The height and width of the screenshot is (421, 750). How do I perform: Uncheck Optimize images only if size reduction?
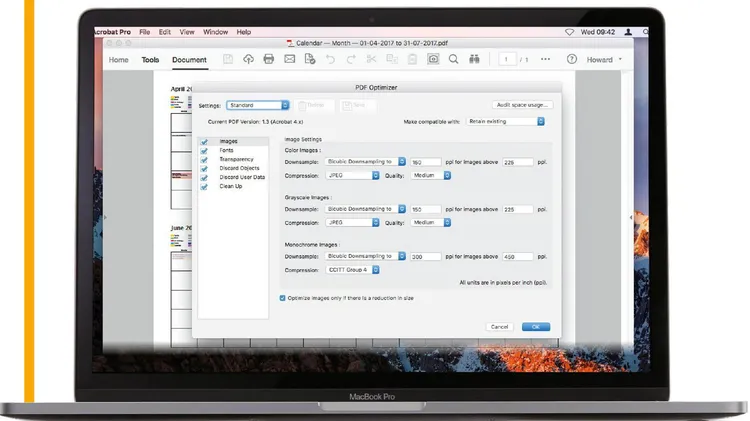click(x=282, y=298)
